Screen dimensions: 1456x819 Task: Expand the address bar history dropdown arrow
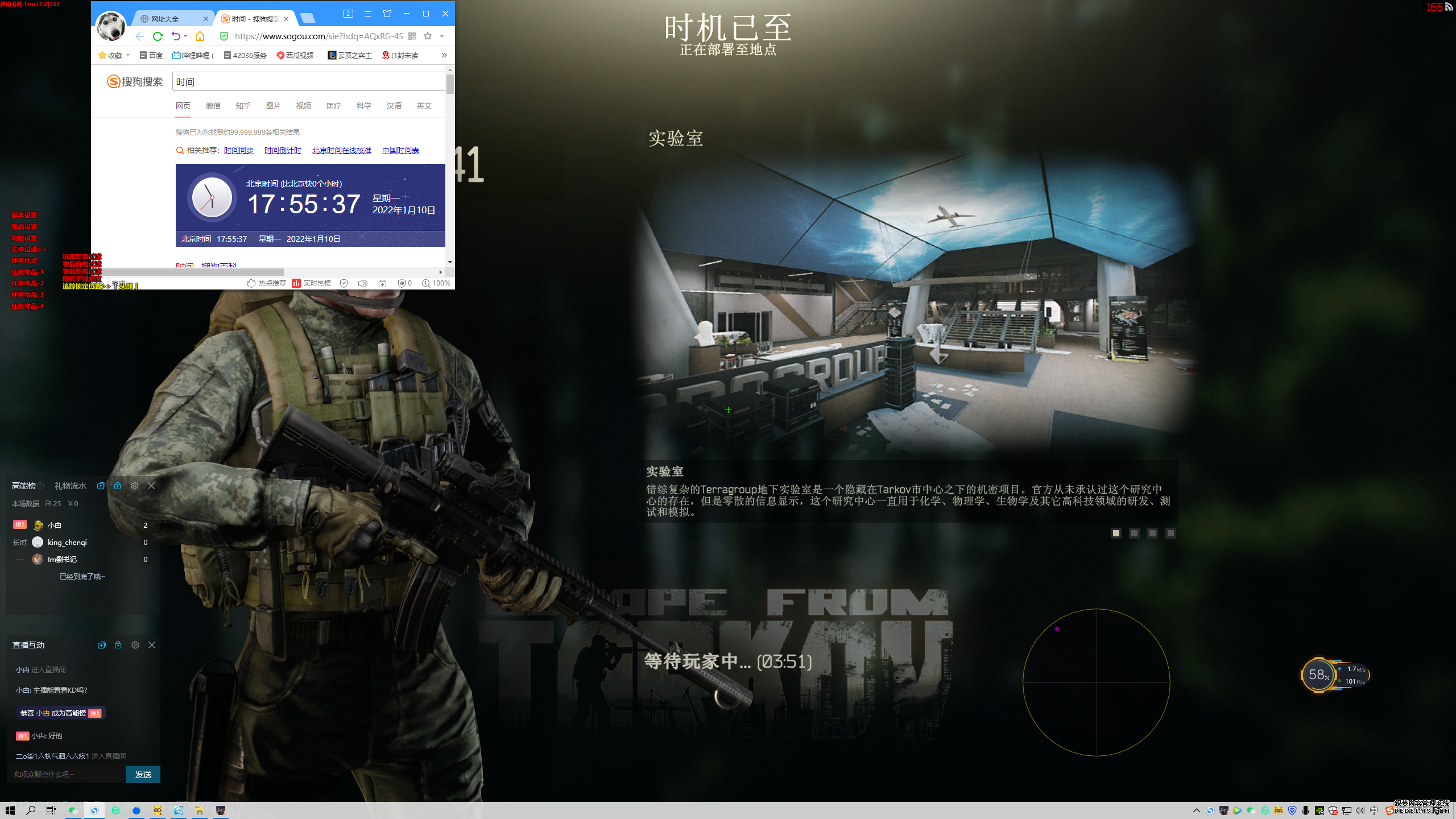(442, 36)
